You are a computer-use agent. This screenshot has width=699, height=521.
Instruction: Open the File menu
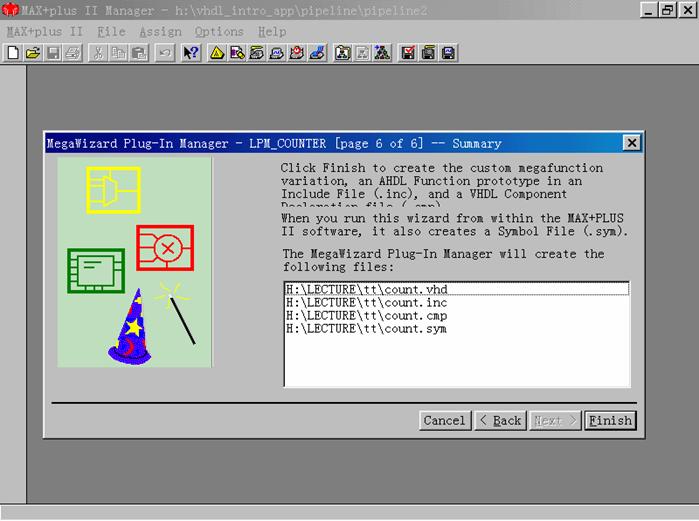click(x=111, y=32)
